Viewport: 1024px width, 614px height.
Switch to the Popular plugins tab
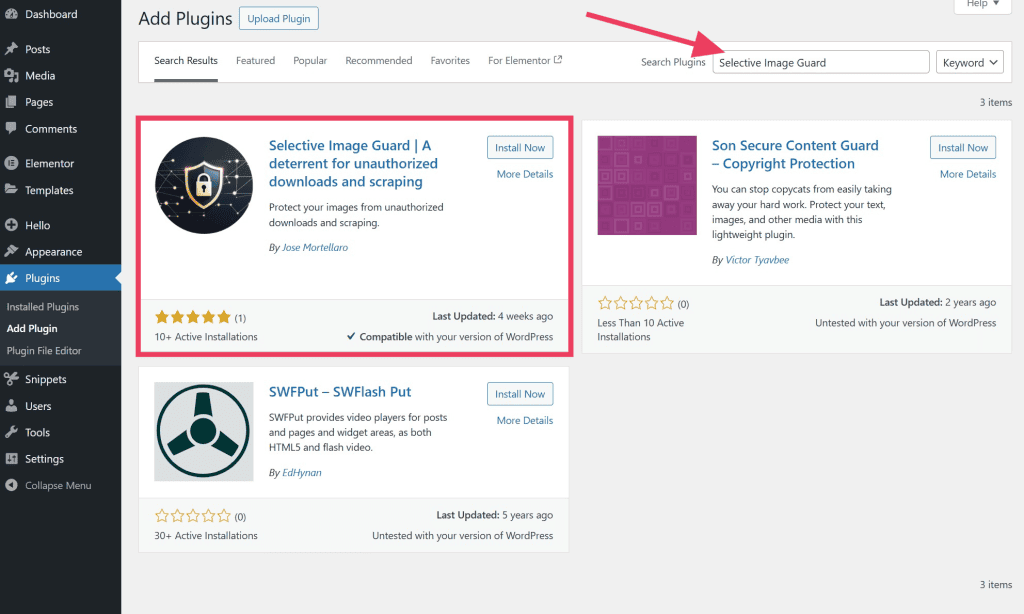click(310, 61)
